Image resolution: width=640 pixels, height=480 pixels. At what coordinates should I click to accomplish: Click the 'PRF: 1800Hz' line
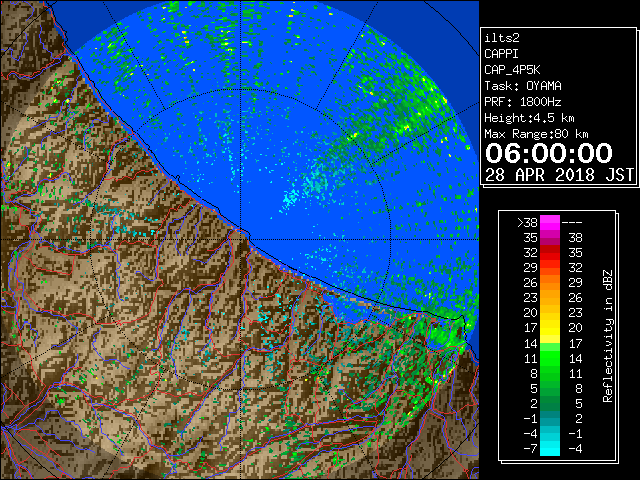click(x=523, y=102)
